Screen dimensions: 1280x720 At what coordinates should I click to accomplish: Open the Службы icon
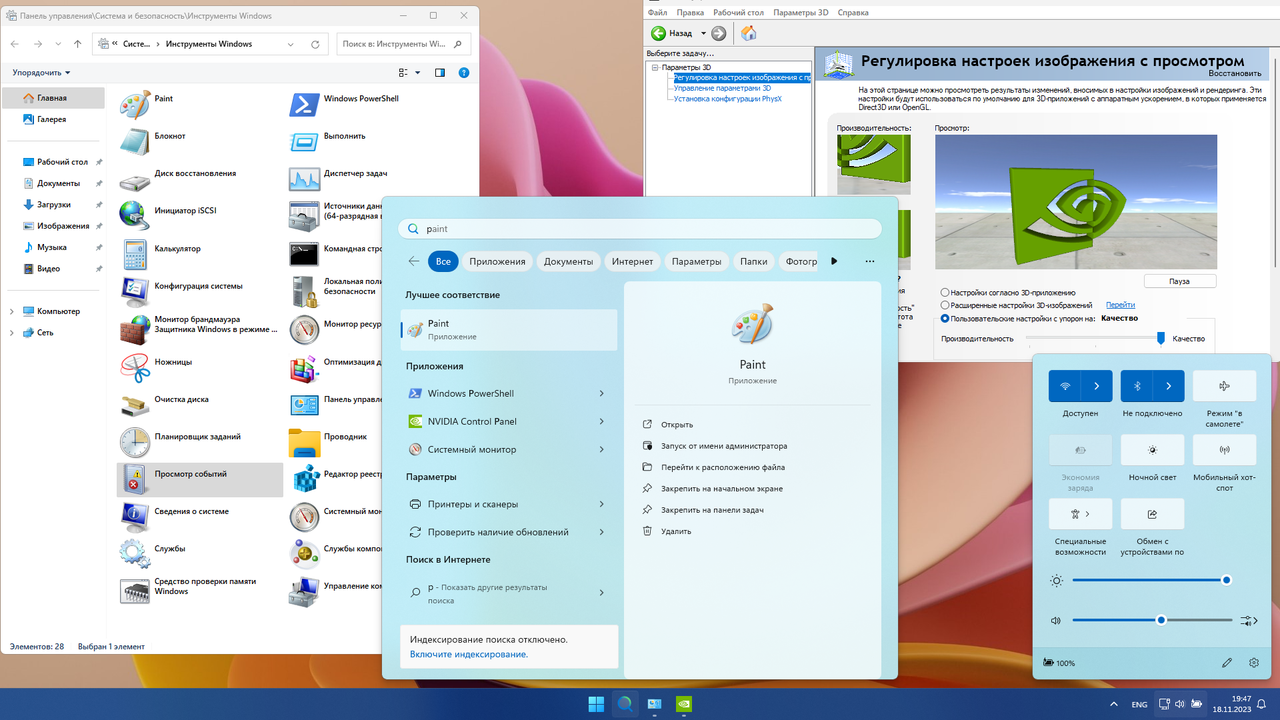tap(135, 554)
